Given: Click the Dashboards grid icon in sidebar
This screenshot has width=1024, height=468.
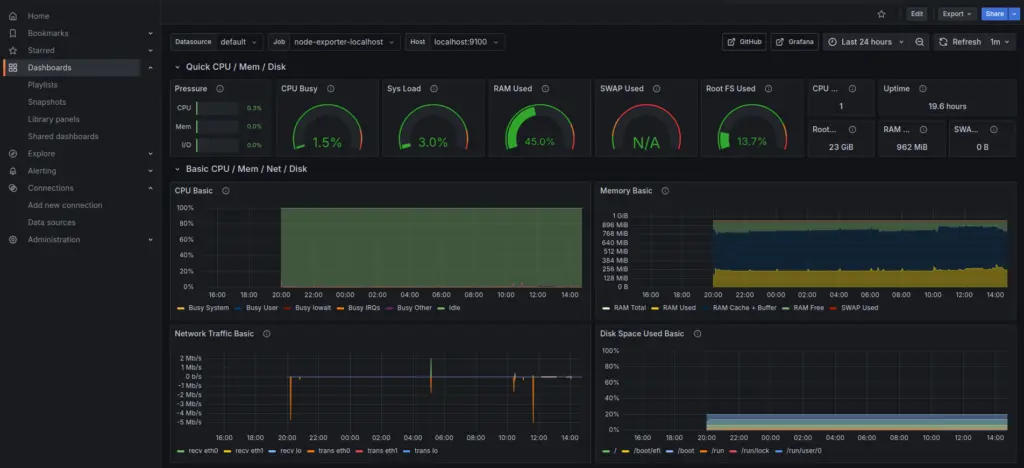Looking at the screenshot, I should pyautogui.click(x=13, y=68).
